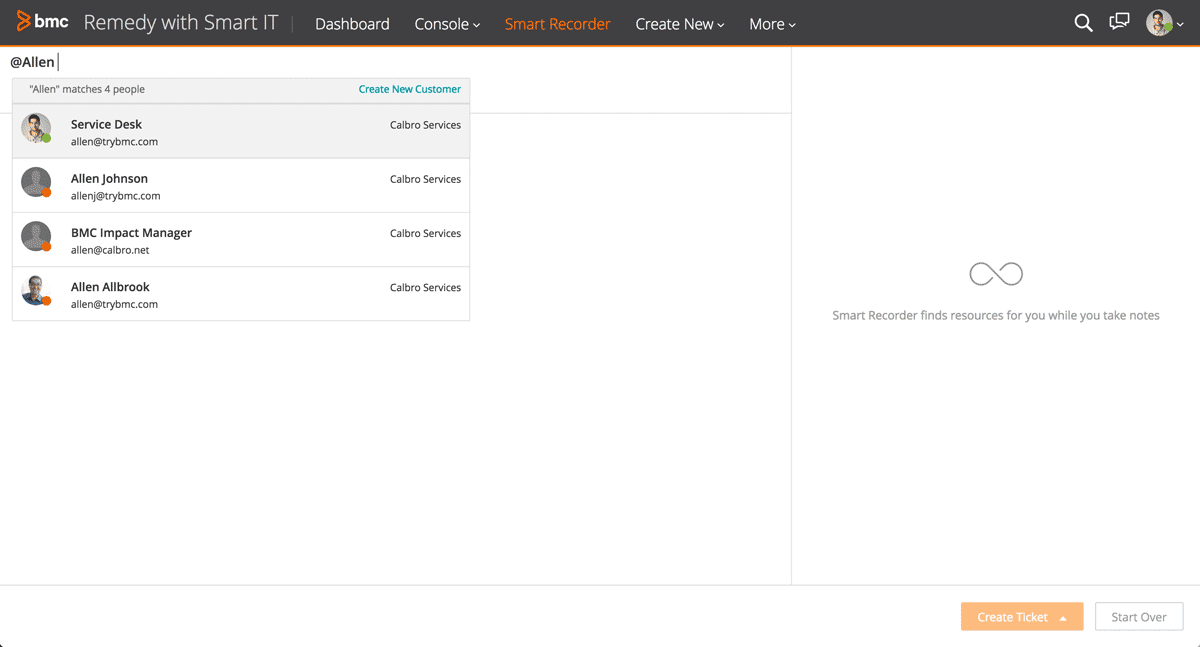Image resolution: width=1200 pixels, height=647 pixels.
Task: Select the Allen Allbrook person result
Action: coord(241,294)
